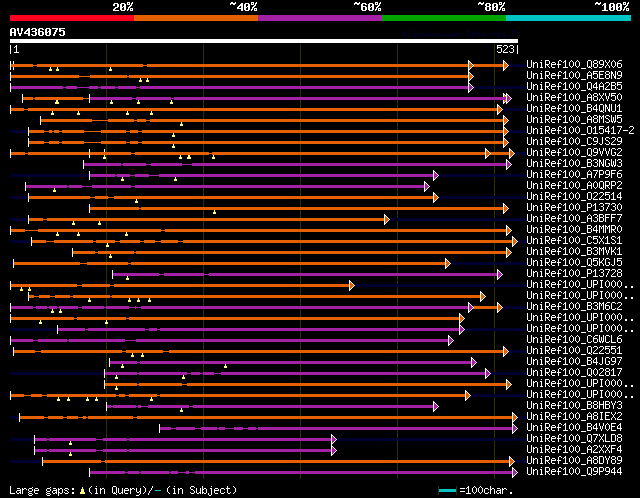Select the UniRef100_A3BFF7 label
The height and width of the screenshot is (498, 640).
574,219
